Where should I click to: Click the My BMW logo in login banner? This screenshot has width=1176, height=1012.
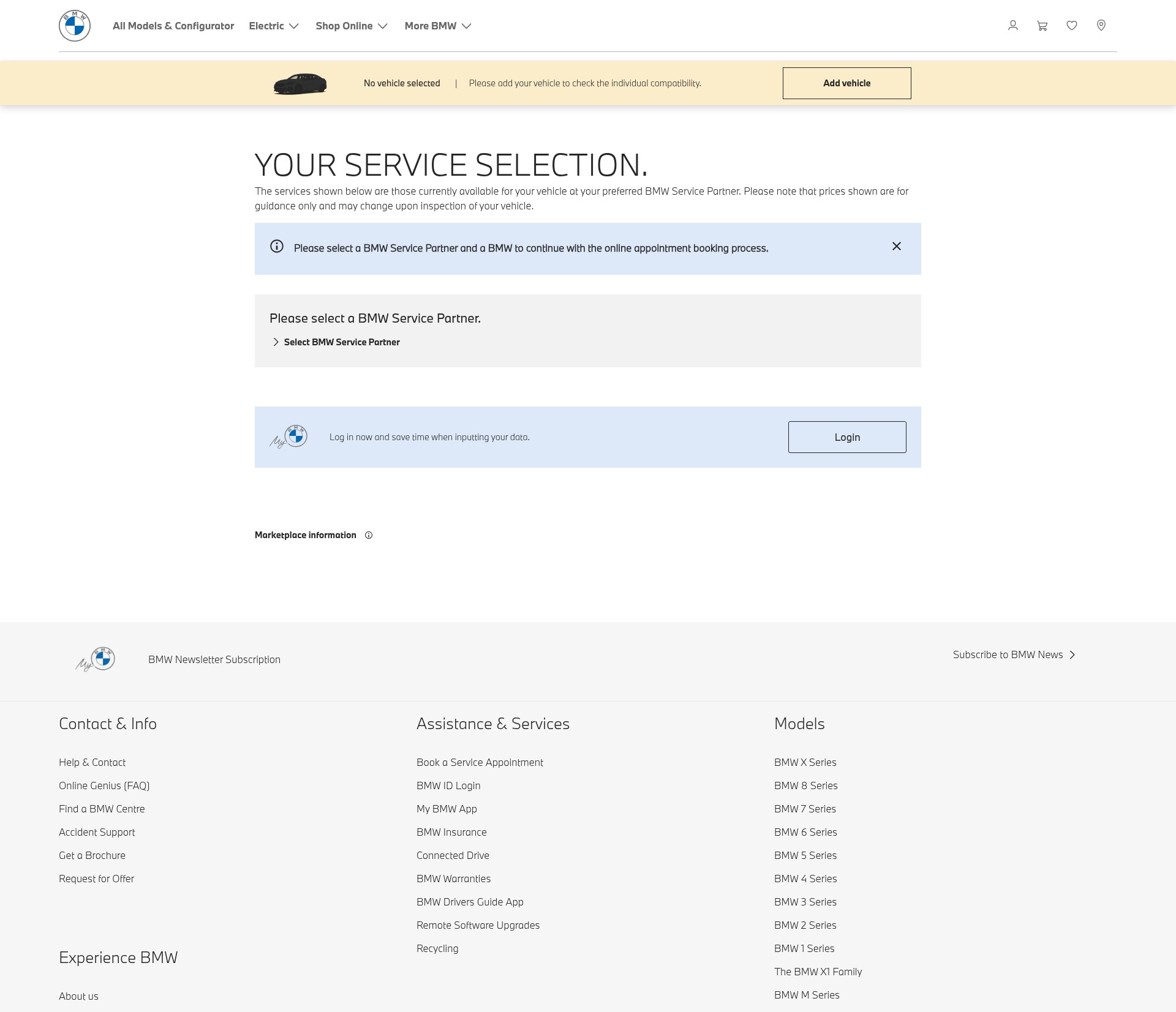click(x=289, y=437)
